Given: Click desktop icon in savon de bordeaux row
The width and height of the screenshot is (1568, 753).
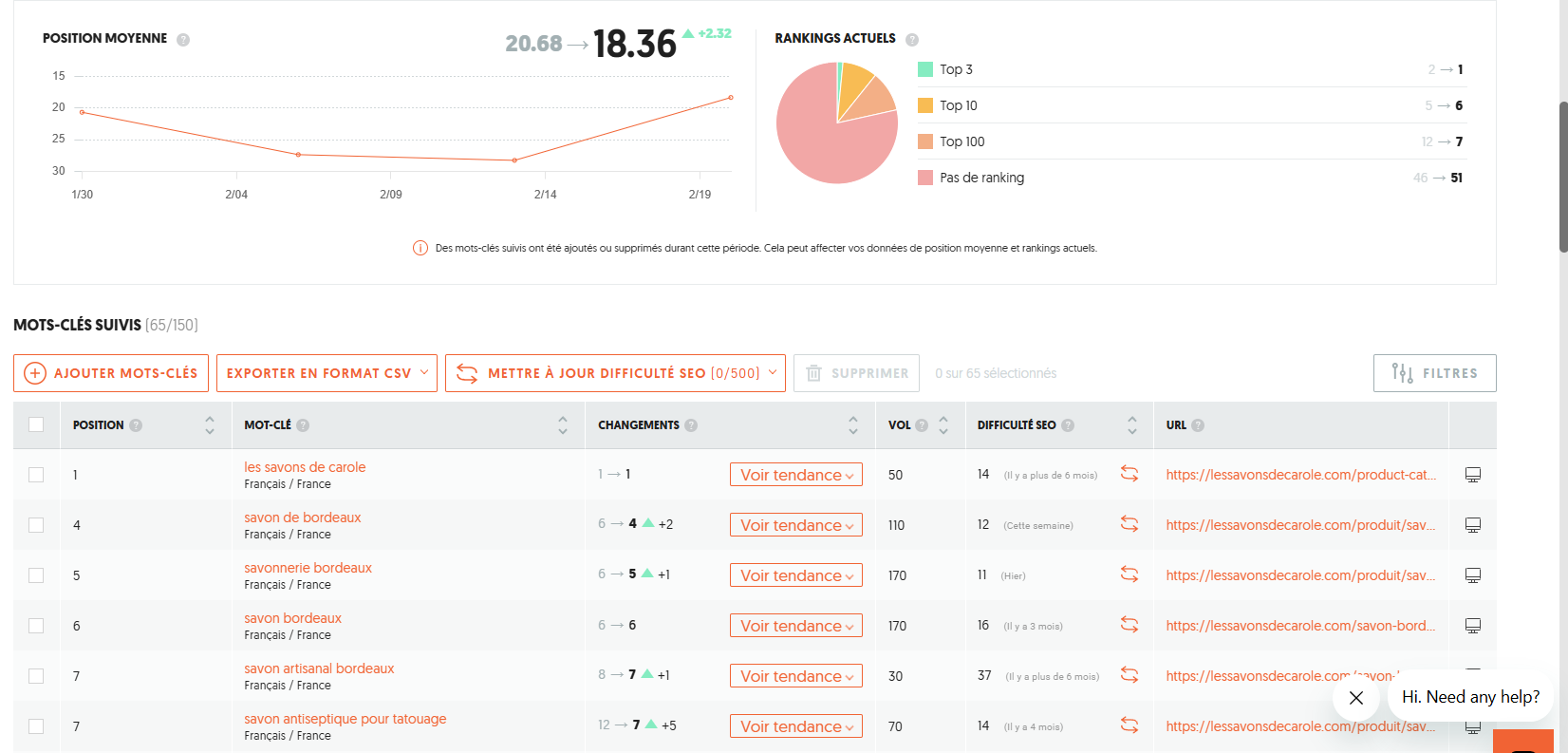Looking at the screenshot, I should [x=1473, y=525].
